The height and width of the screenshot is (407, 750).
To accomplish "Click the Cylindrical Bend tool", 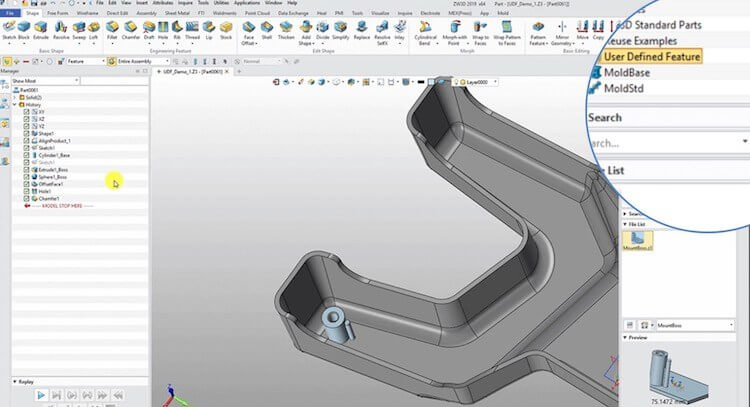I will pyautogui.click(x=425, y=33).
